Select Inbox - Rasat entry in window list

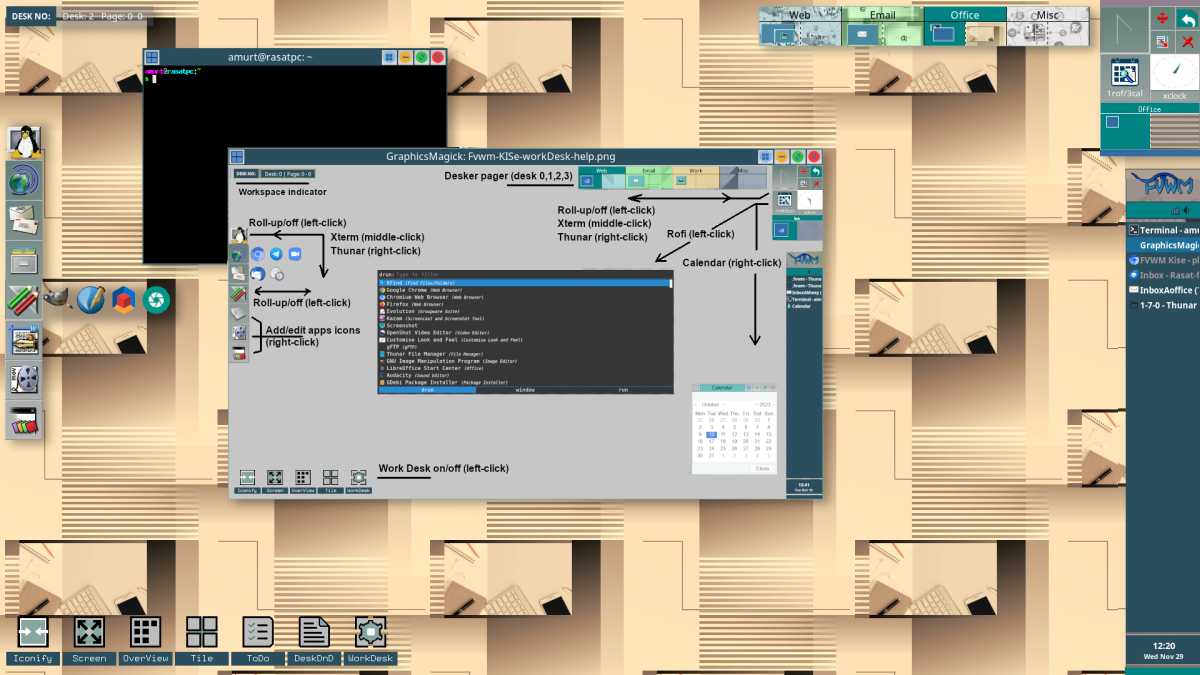(1163, 275)
